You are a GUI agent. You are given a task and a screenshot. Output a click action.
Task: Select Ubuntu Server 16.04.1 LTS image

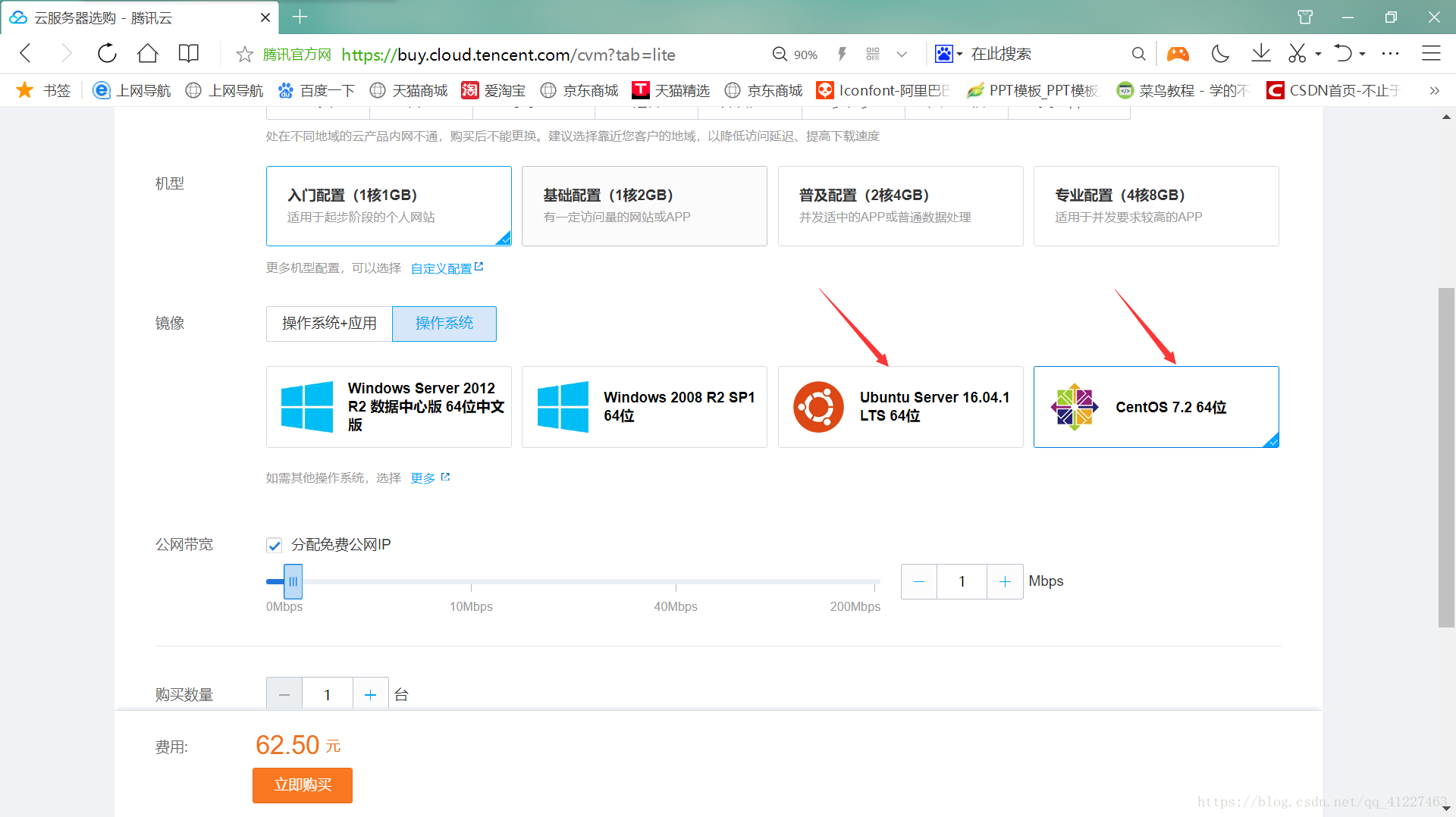[x=900, y=407]
